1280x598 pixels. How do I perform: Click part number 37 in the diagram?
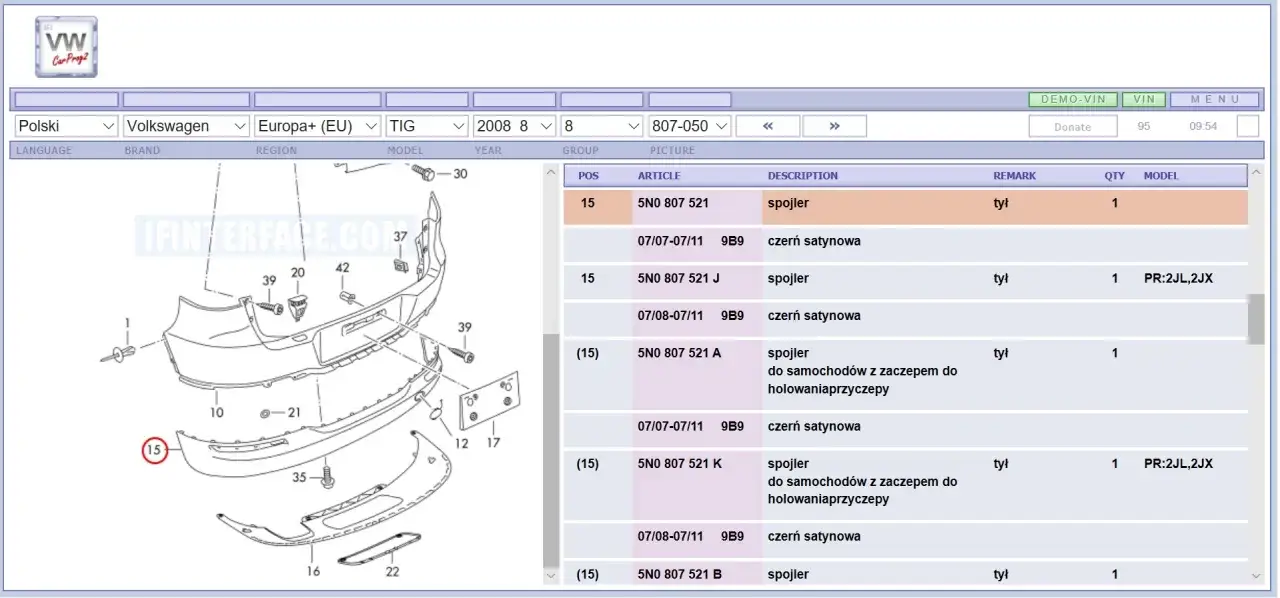point(400,236)
